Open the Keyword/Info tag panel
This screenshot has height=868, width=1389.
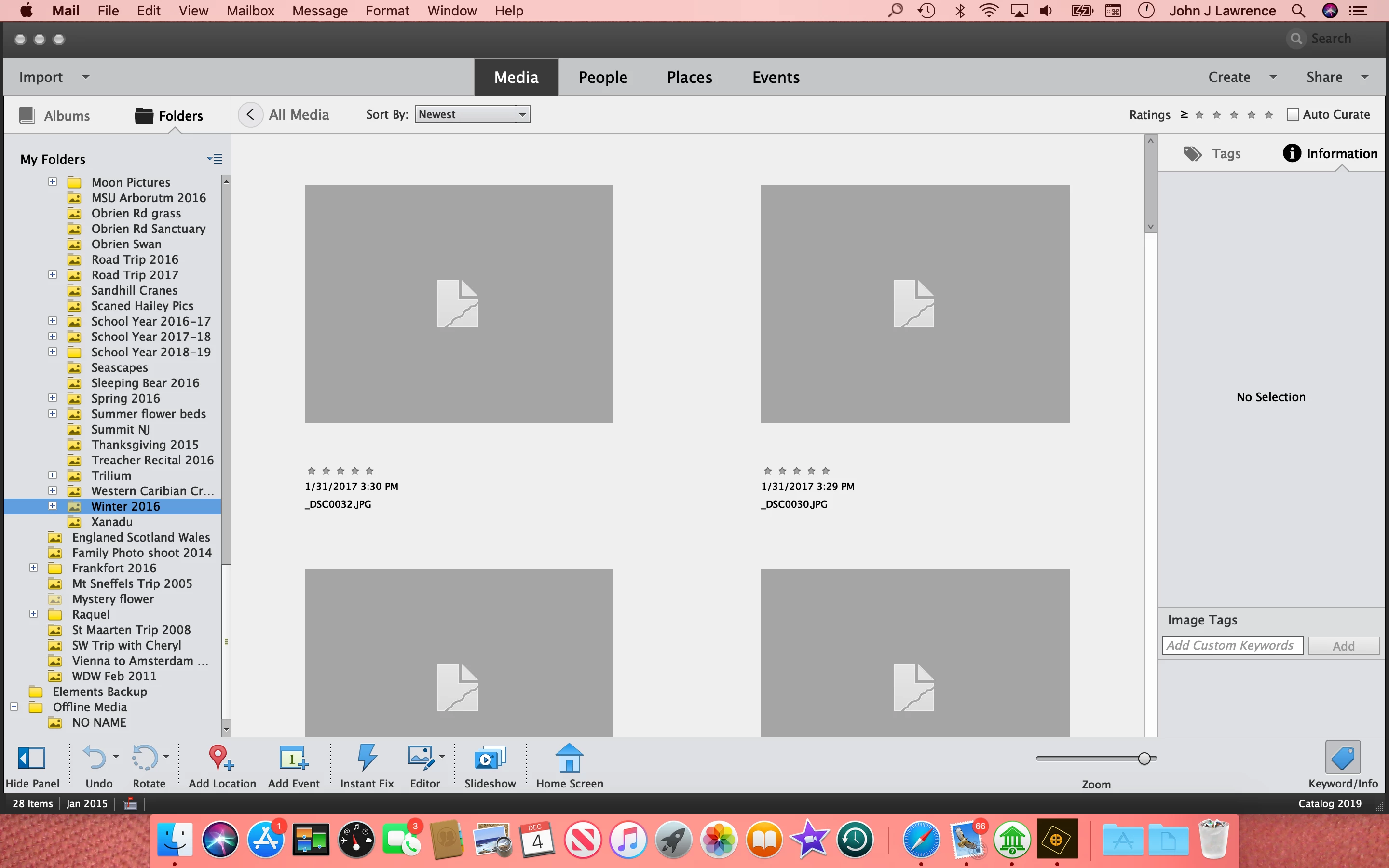[x=1343, y=758]
